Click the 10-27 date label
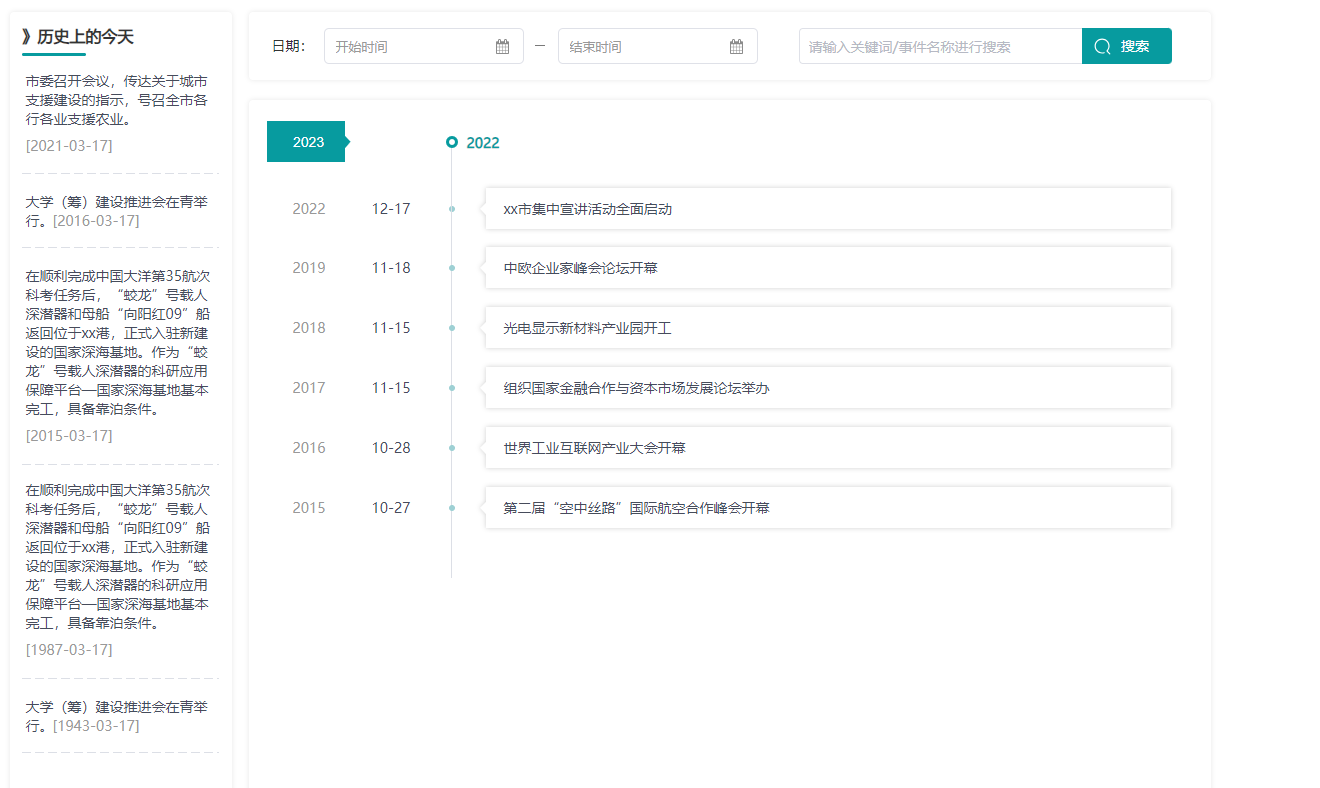This screenshot has height=788, width=1320. pyautogui.click(x=391, y=508)
